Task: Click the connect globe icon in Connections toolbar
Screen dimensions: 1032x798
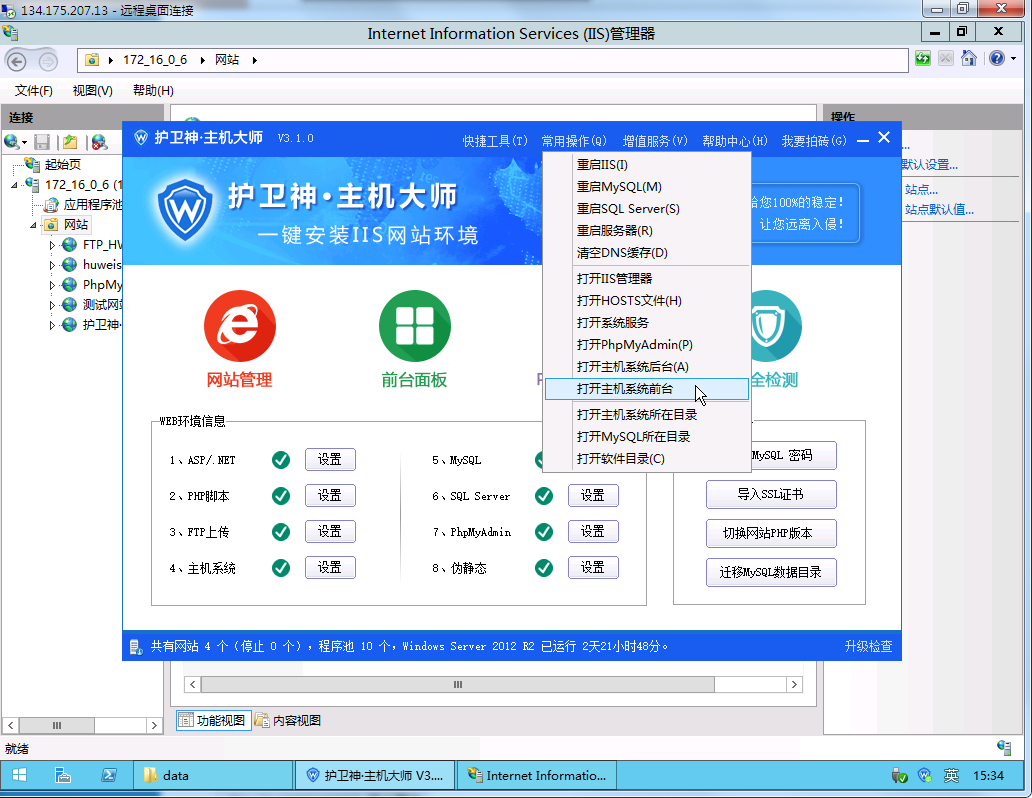Action: tap(11, 142)
